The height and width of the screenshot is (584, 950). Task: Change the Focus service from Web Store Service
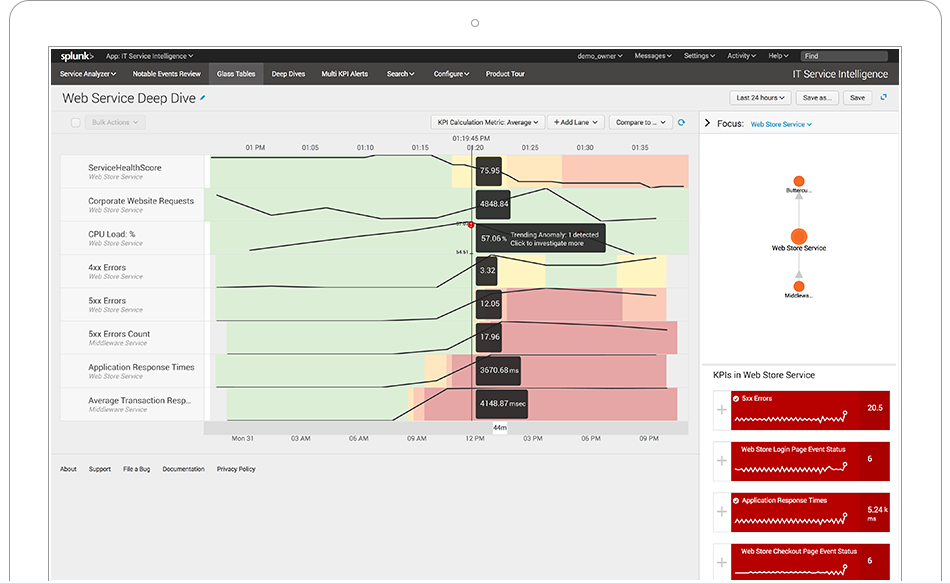pyautogui.click(x=781, y=124)
